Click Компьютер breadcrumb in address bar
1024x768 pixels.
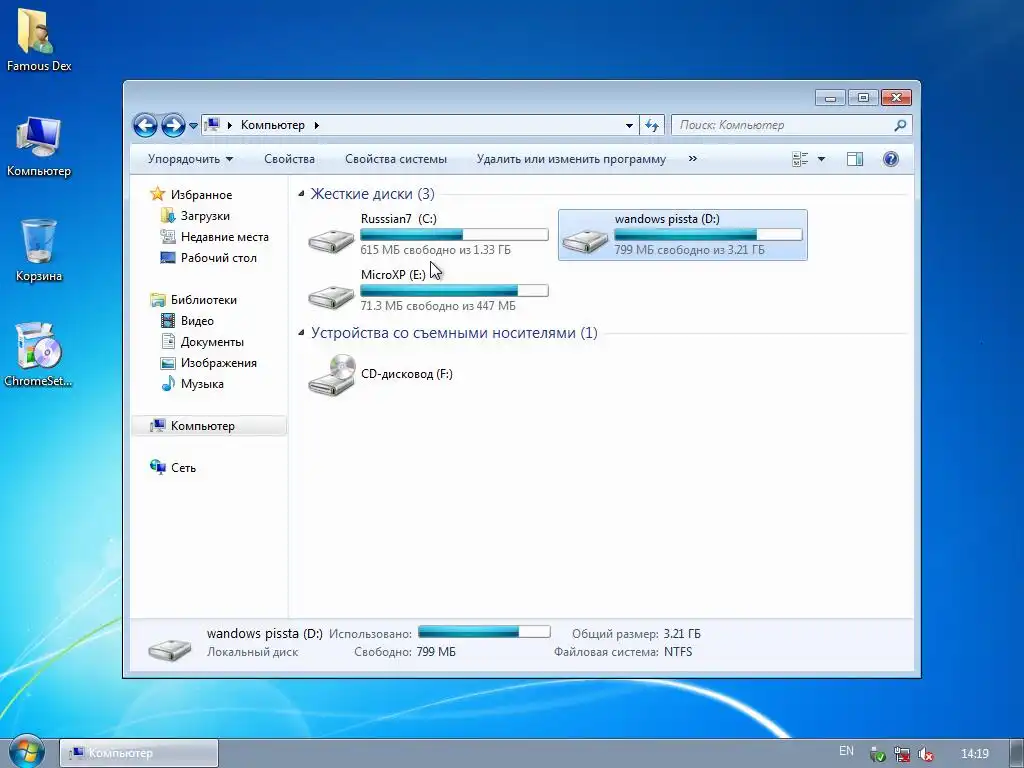(x=272, y=125)
